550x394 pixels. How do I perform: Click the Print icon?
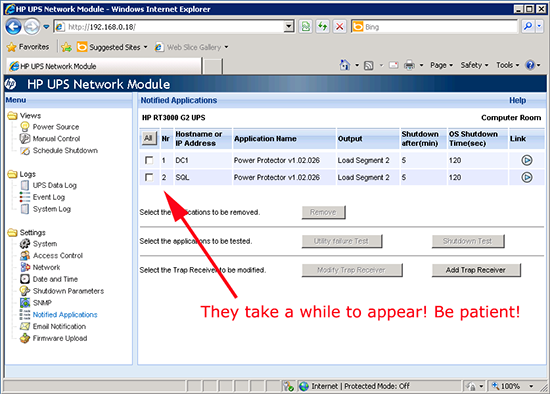coord(409,65)
